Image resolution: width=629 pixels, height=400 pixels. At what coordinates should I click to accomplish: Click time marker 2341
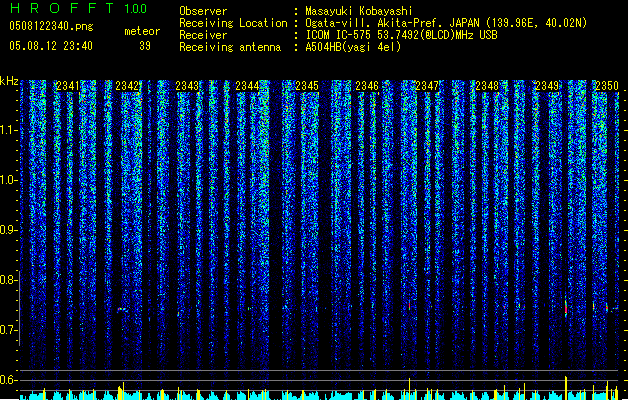tap(68, 86)
